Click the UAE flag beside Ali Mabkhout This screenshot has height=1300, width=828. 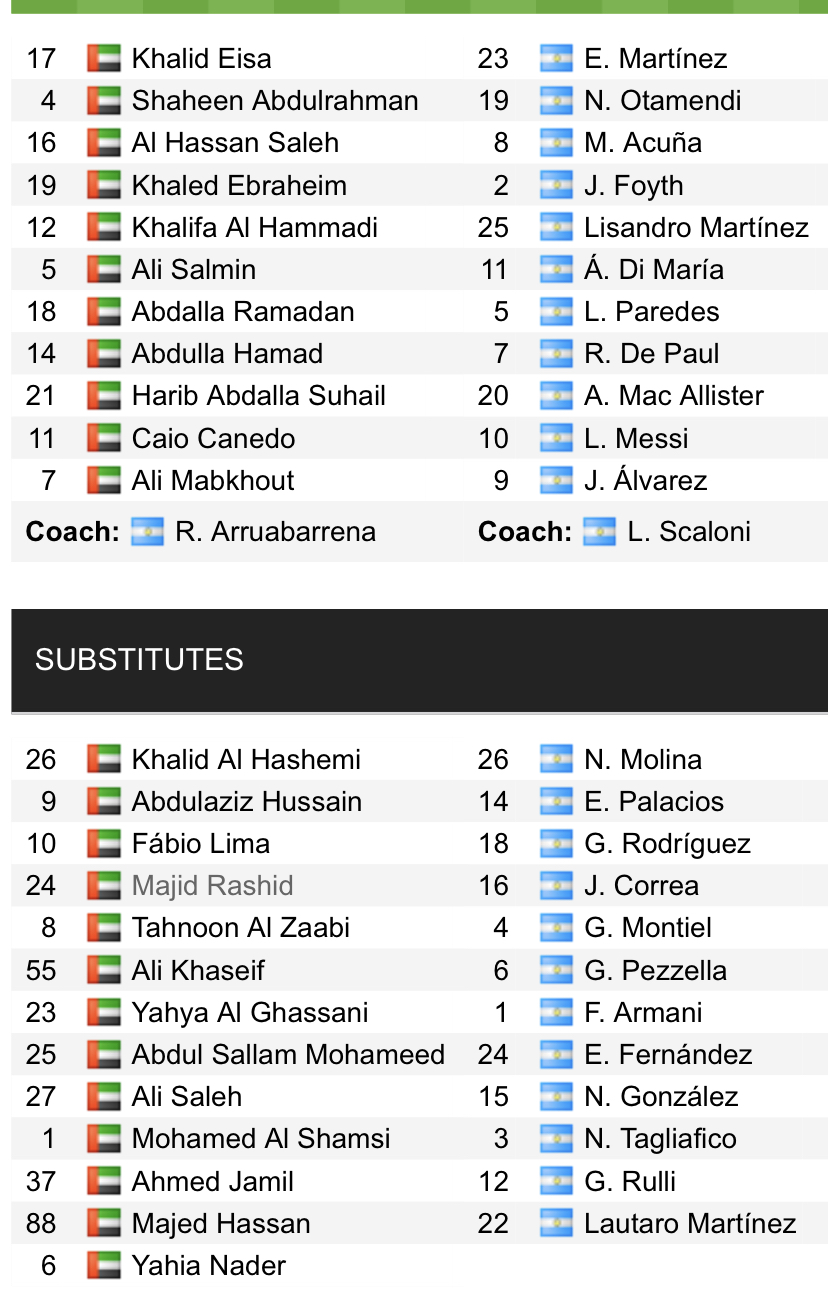(x=103, y=480)
